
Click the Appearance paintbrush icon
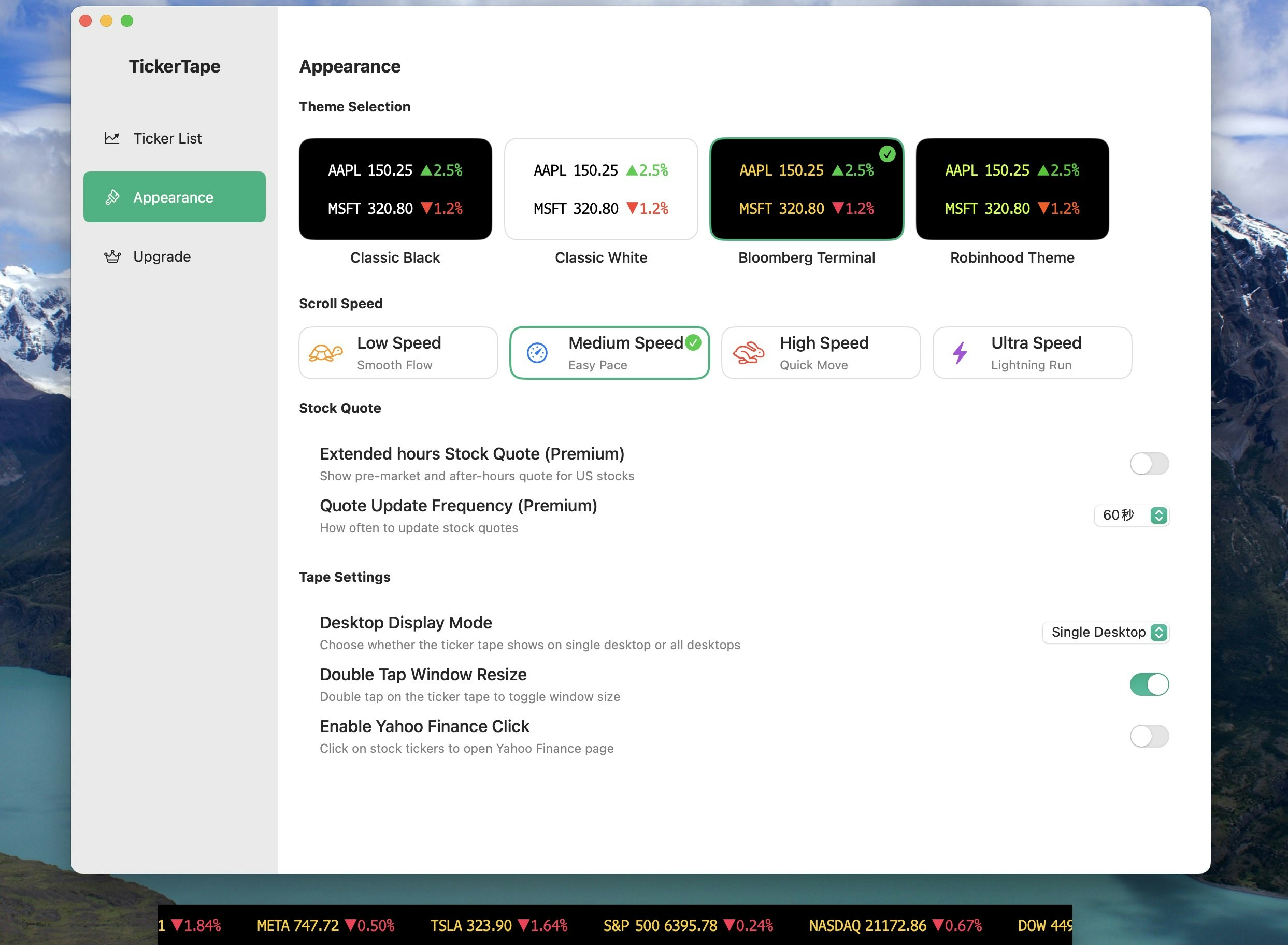pyautogui.click(x=112, y=197)
